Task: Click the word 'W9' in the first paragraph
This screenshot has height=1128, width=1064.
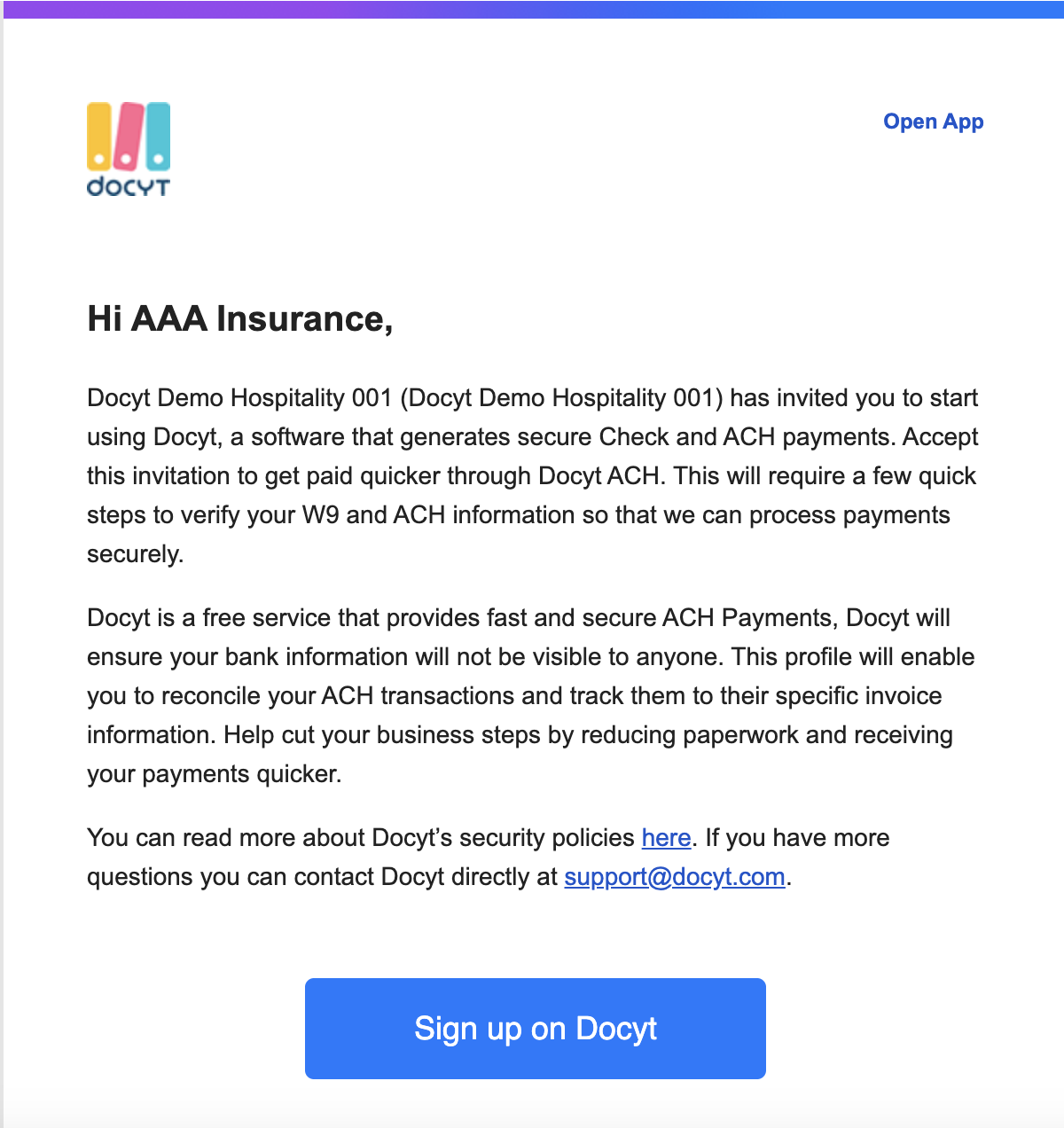Action: click(x=320, y=515)
